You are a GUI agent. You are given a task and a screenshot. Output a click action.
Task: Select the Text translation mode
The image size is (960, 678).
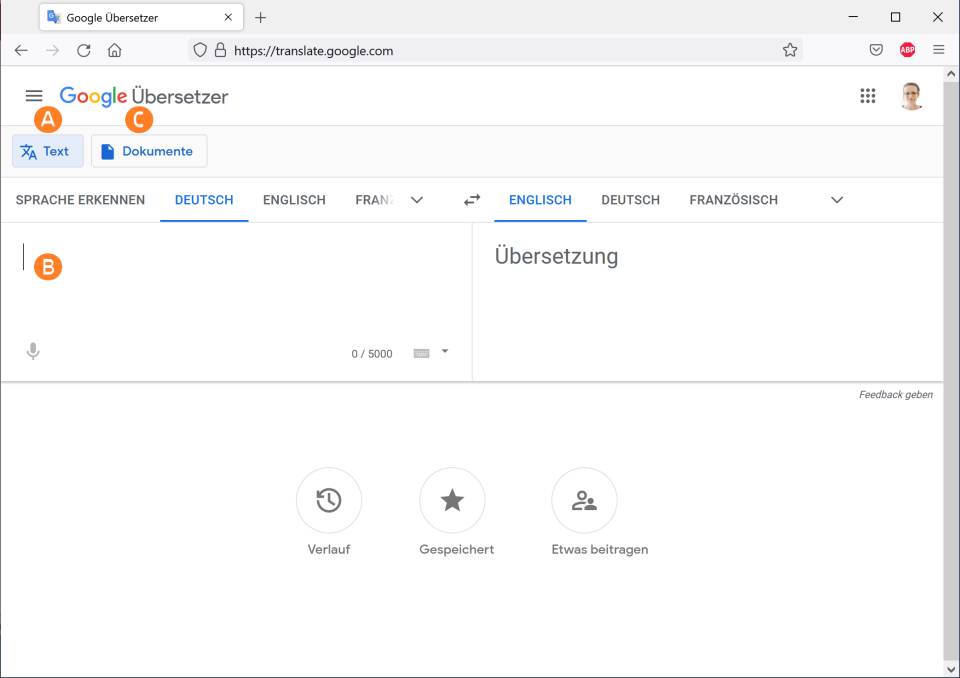click(x=48, y=151)
